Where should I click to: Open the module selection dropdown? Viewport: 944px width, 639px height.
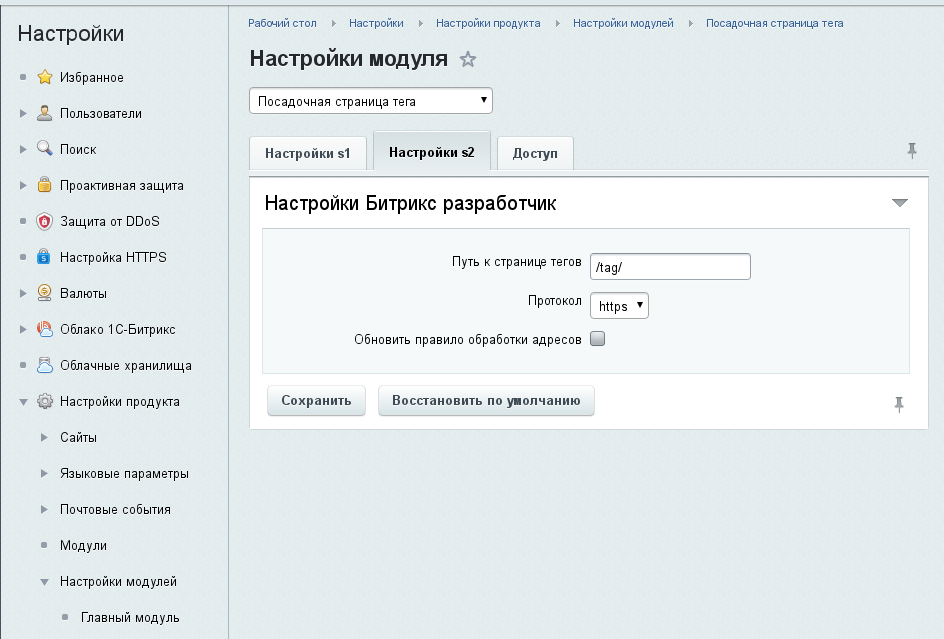(370, 101)
